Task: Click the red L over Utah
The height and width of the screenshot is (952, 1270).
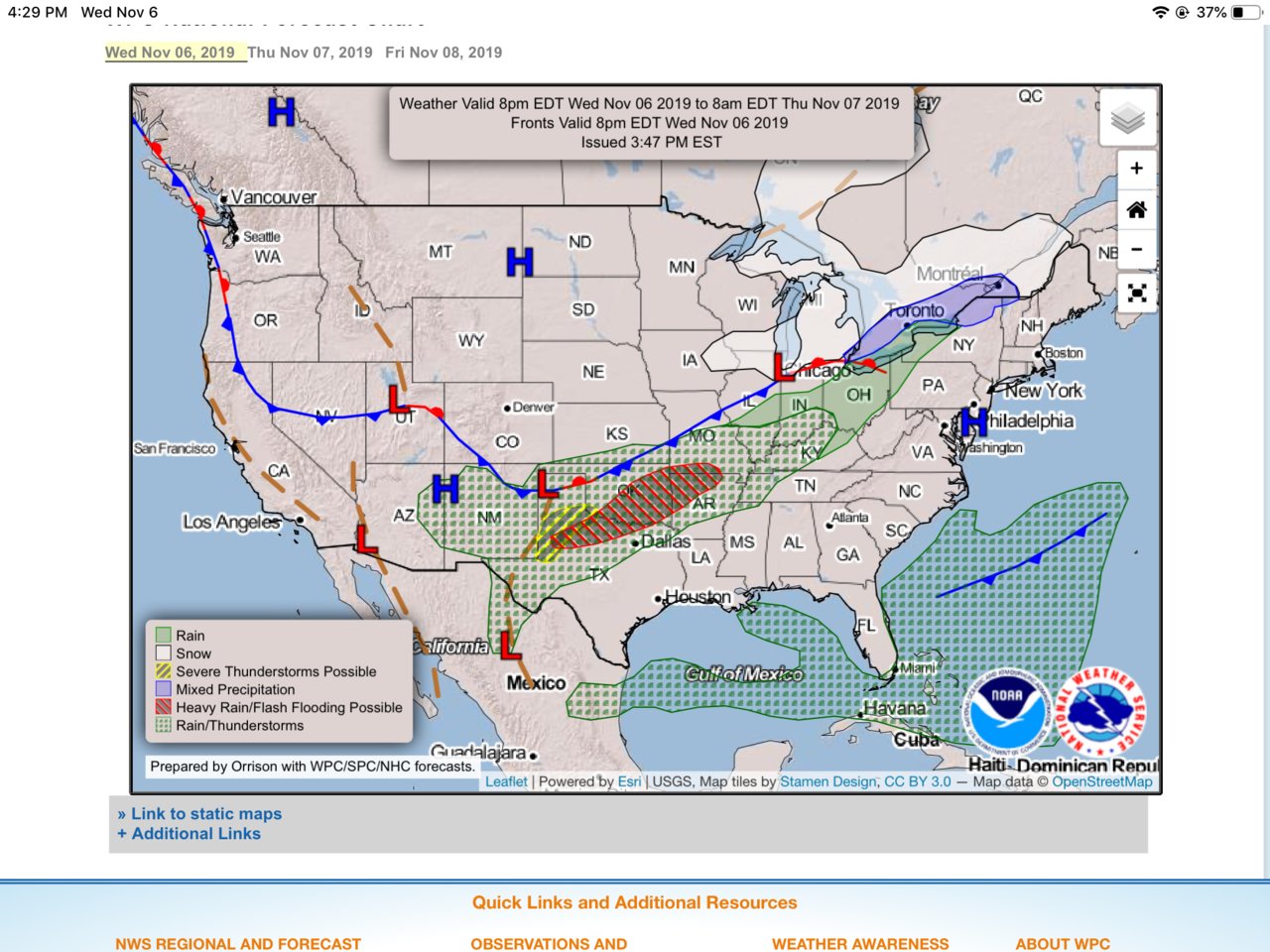Action: click(x=398, y=400)
